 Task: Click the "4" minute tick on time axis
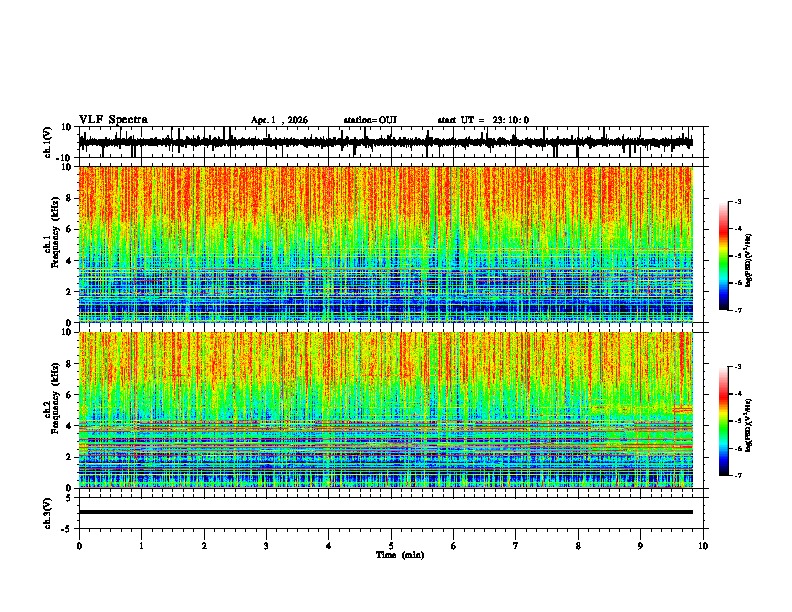coord(329,546)
